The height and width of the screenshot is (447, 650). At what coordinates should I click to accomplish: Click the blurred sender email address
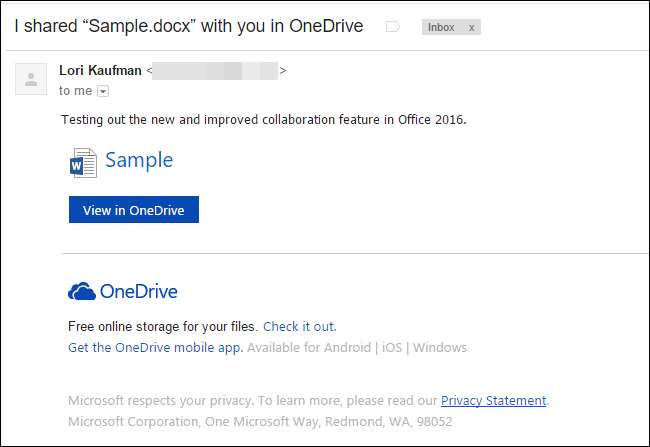coord(215,70)
